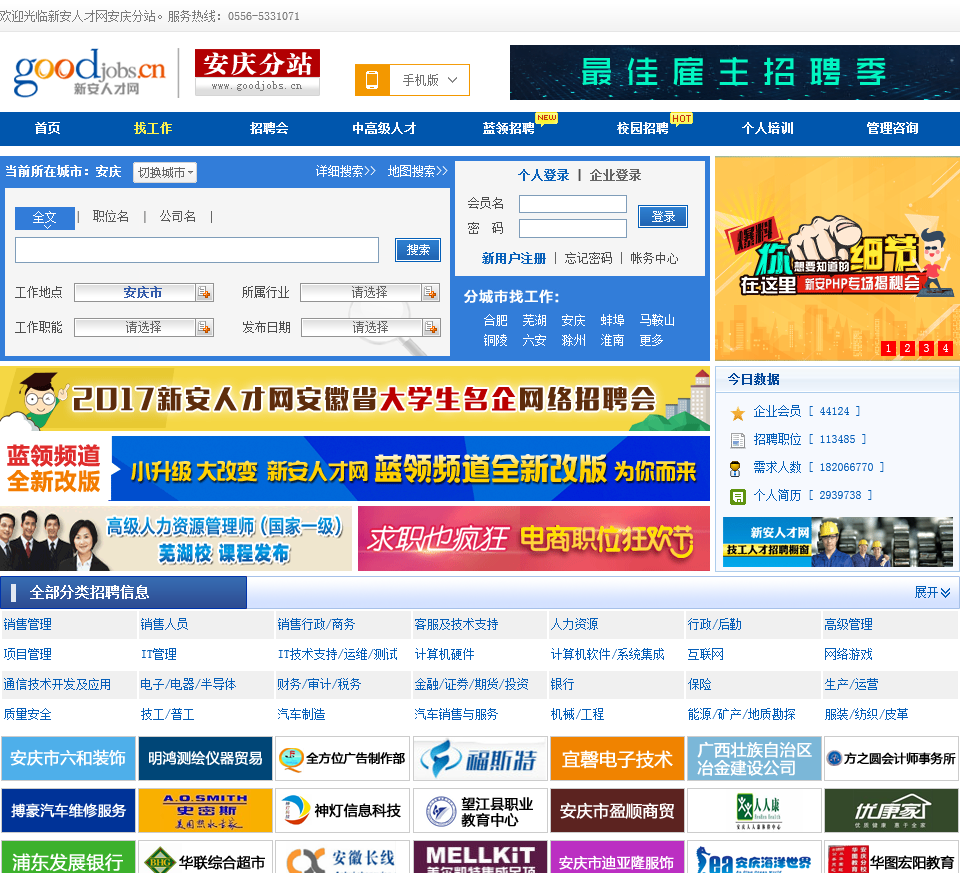Show banner slide 3 of carousel
Viewport: 960px width, 873px height.
[x=926, y=348]
